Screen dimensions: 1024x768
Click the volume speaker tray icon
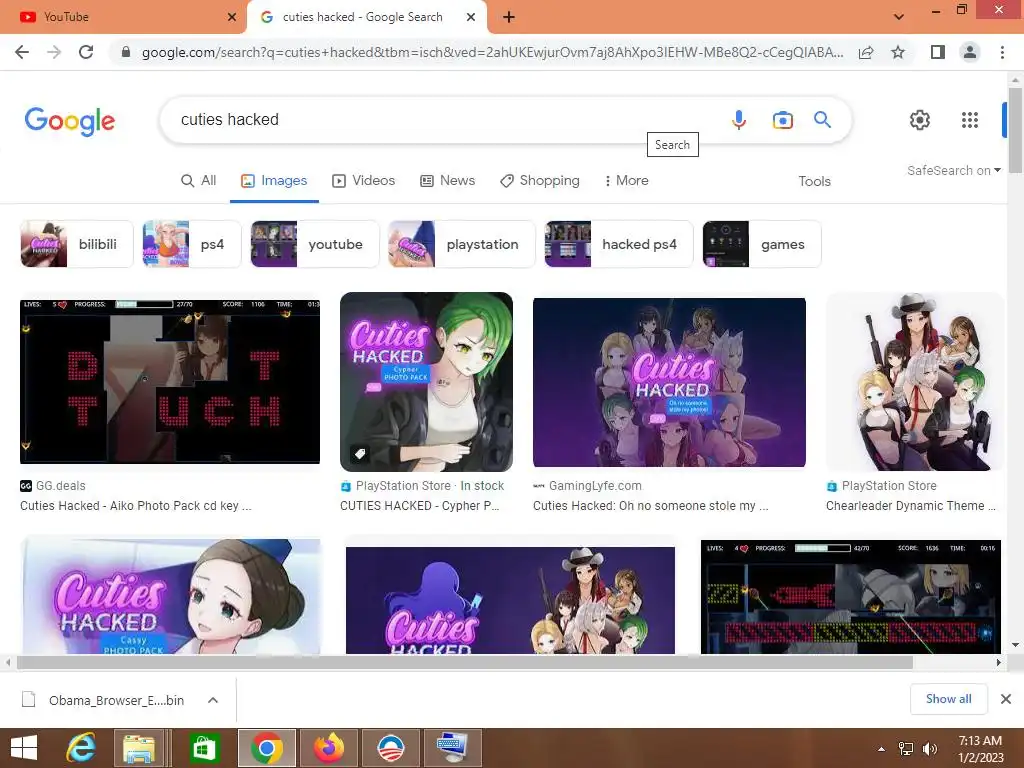(930, 749)
